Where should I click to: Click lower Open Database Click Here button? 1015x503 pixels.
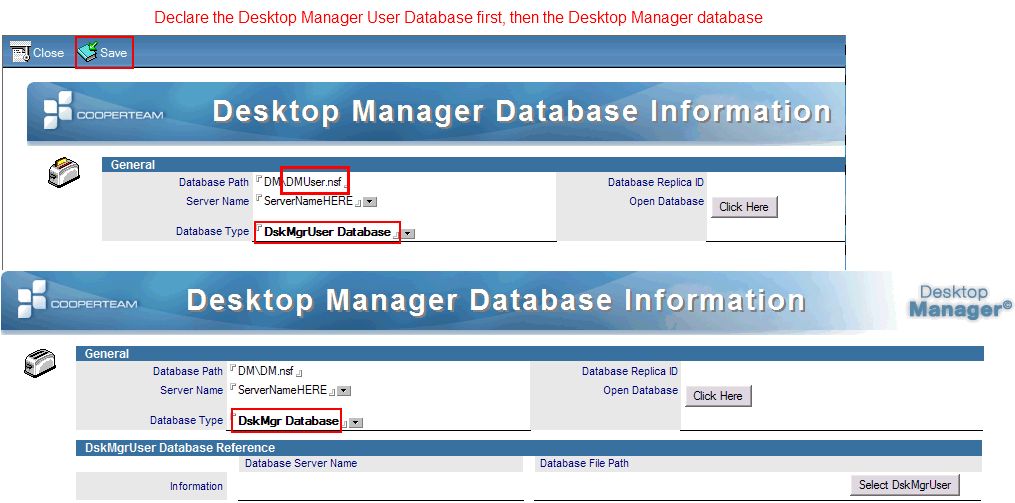click(x=718, y=396)
